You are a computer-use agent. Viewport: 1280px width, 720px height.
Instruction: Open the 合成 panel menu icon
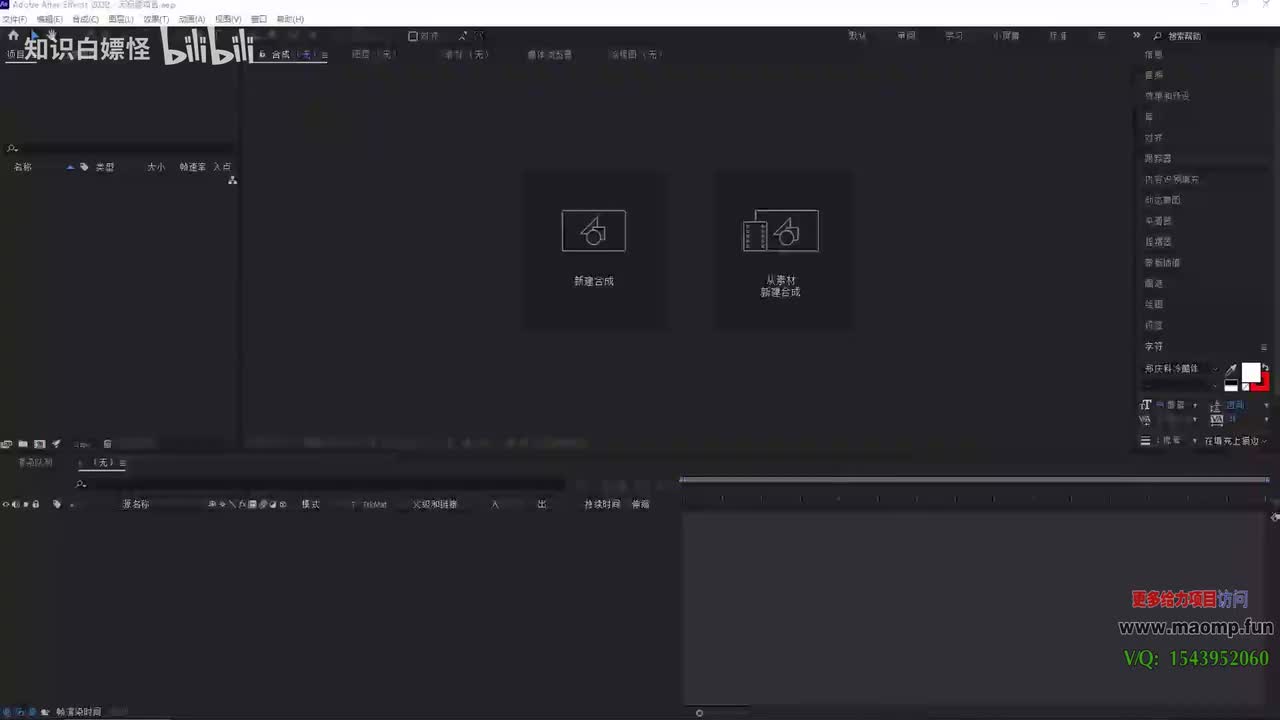pos(323,55)
